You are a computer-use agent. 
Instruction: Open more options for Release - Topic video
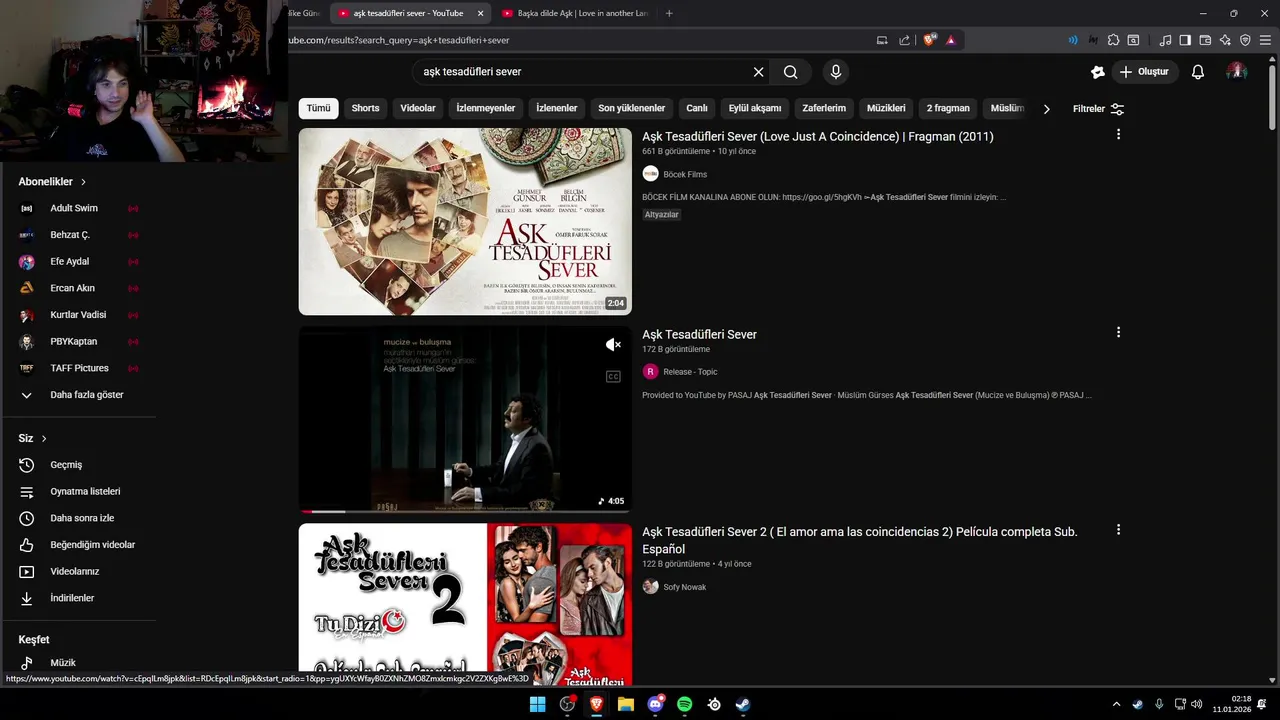[1118, 333]
